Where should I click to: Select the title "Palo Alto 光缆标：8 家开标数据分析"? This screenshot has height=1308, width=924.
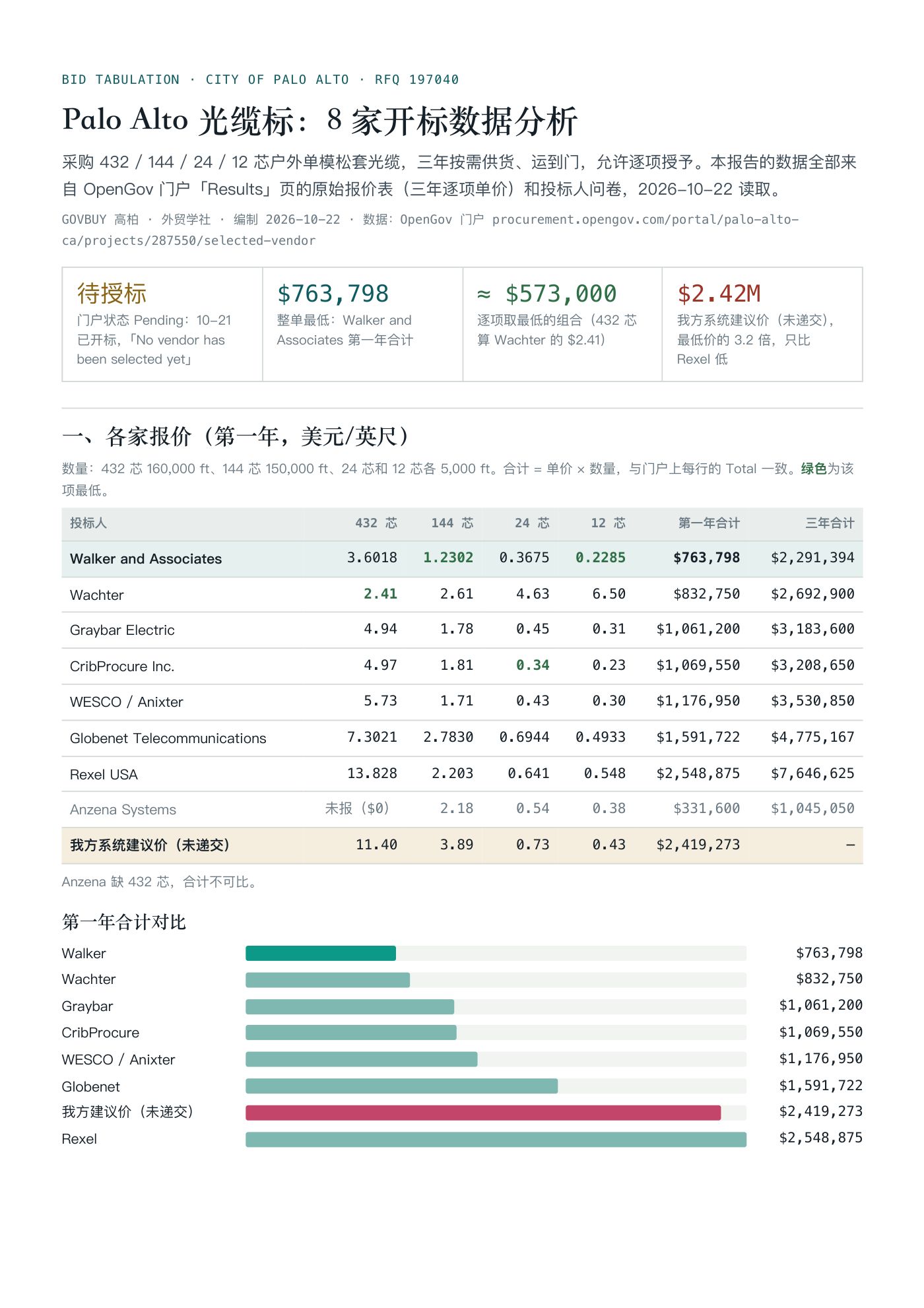click(320, 121)
